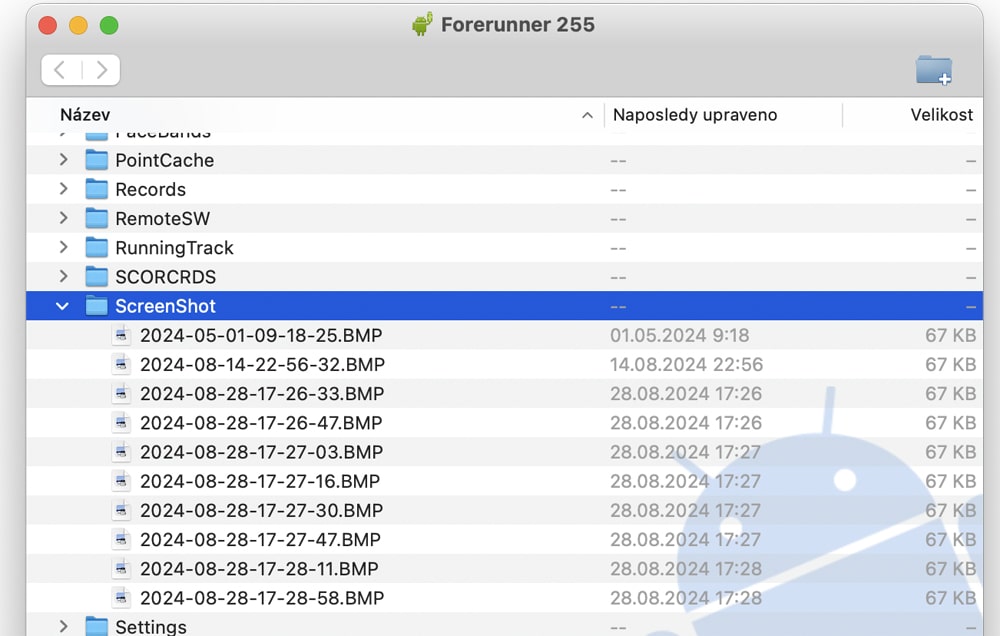Select file 2024-08-28-17-26-33.BMP
This screenshot has height=636, width=1000.
tap(262, 394)
